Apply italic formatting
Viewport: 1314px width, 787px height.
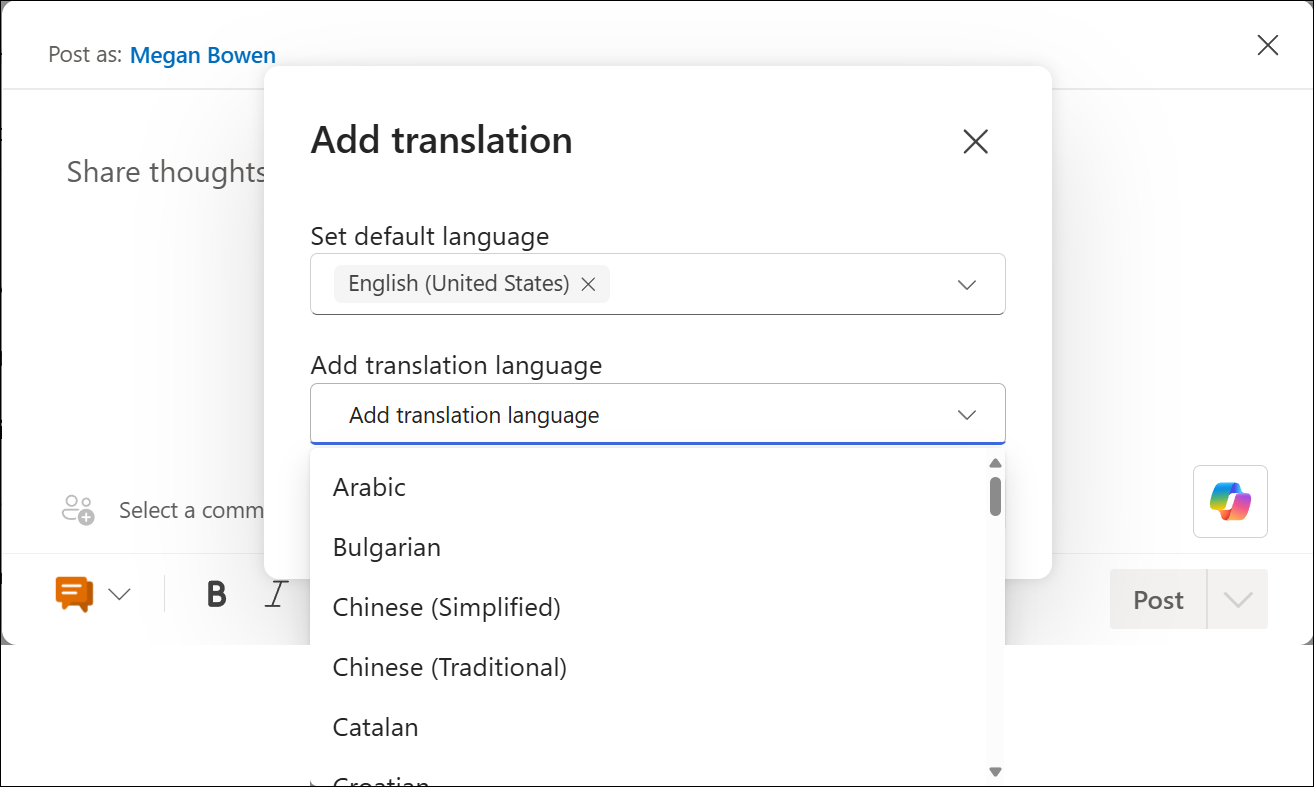click(x=274, y=594)
